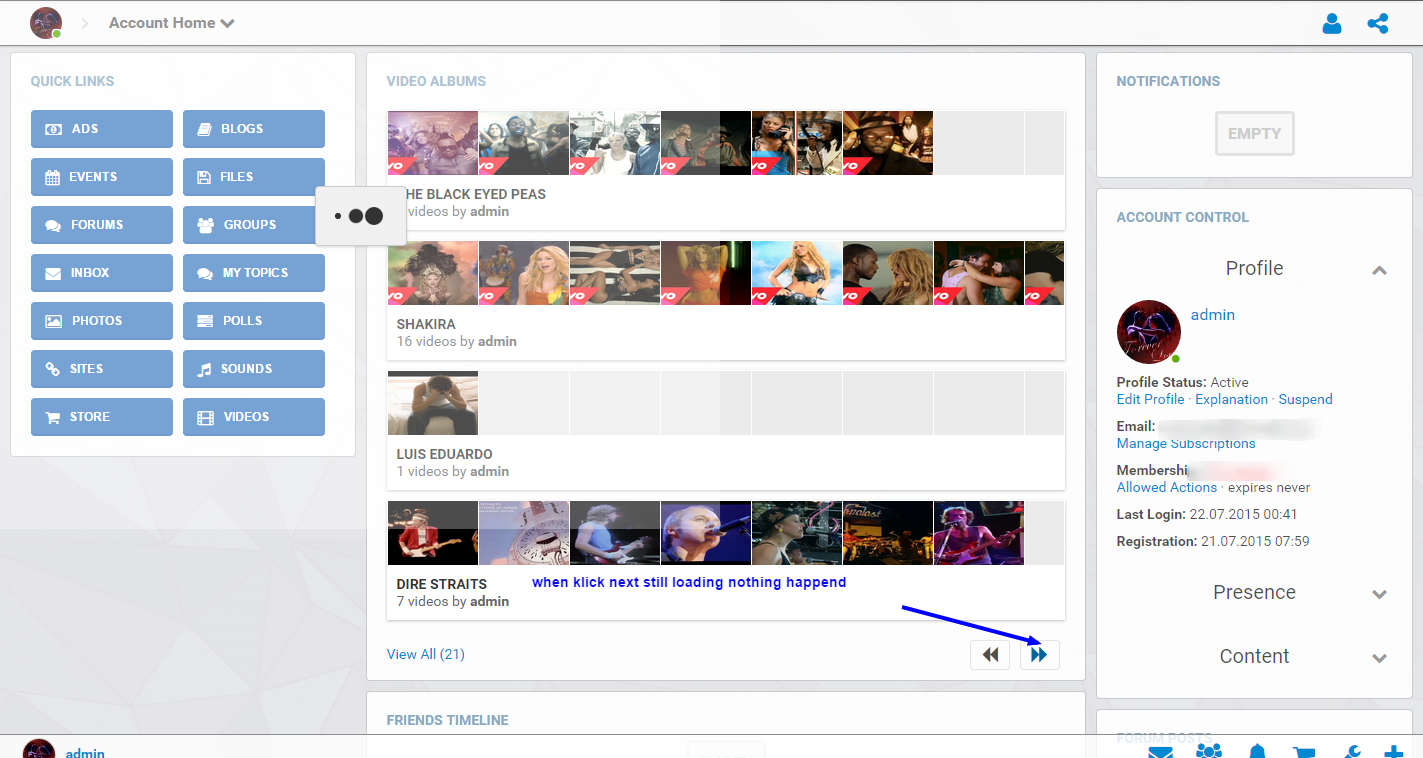Open the friends group icon in the bottom bar
The width and height of the screenshot is (1423, 758).
tap(1209, 751)
